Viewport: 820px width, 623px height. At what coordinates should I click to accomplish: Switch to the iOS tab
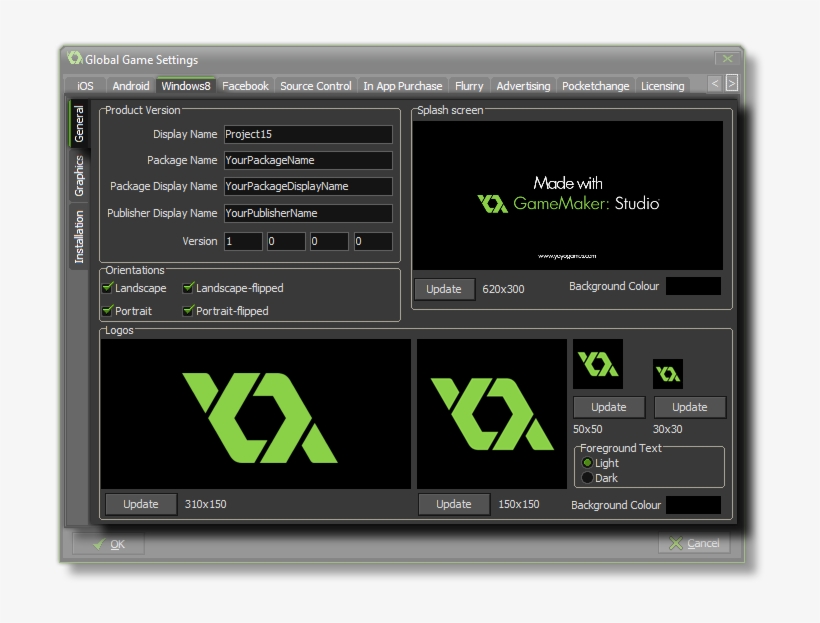coord(85,86)
